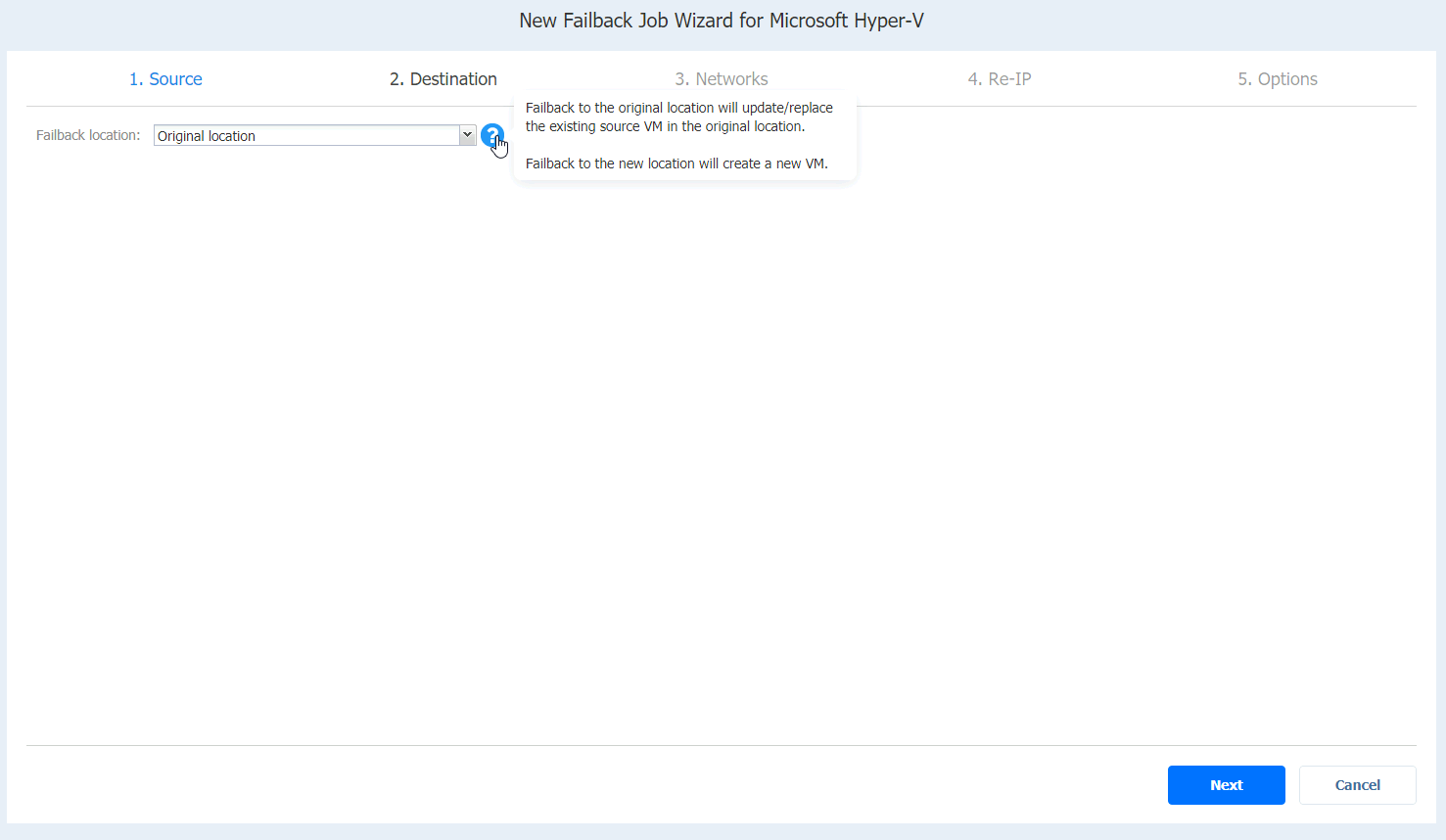The image size is (1446, 840).
Task: Jump to the 5. Options step
Action: pos(1278,79)
